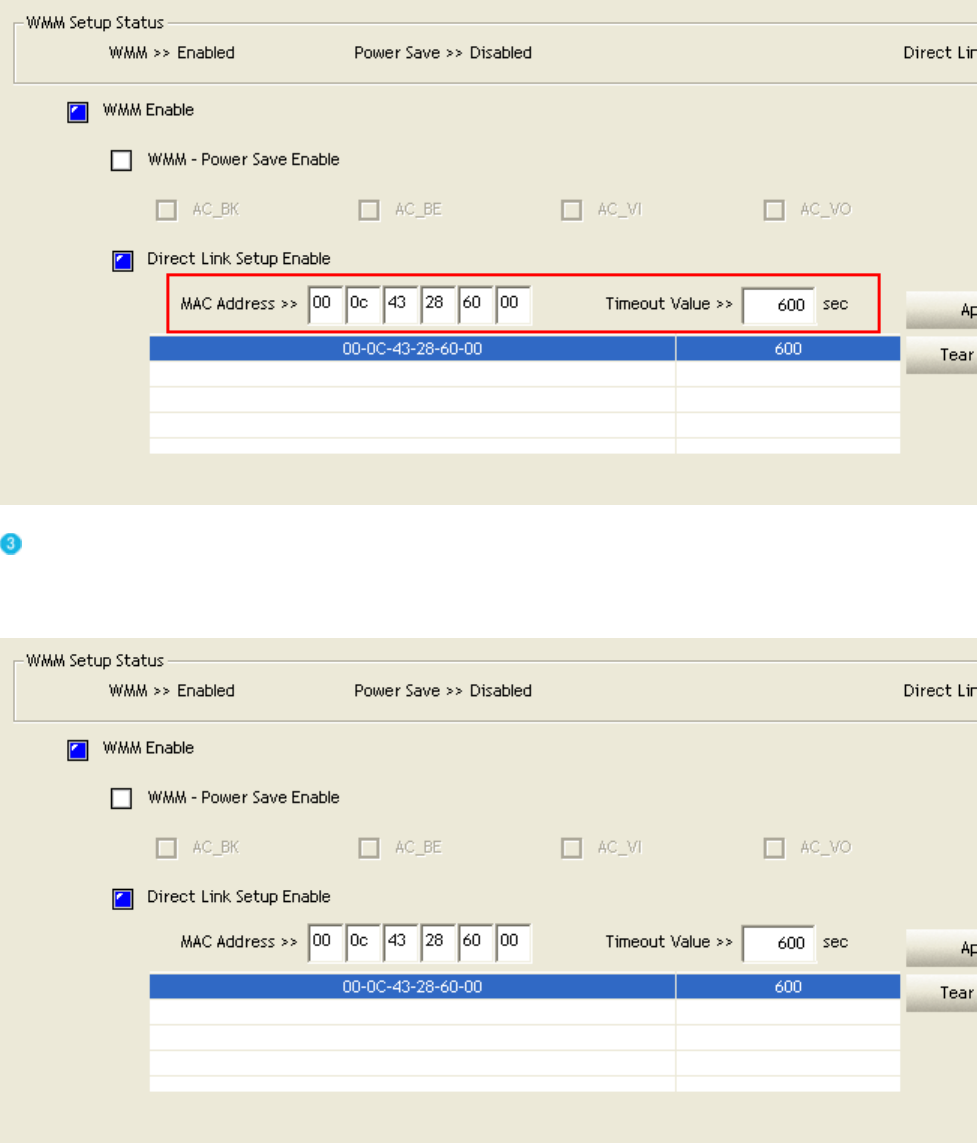Click last MAC Address octet field, lower panel
Screen dimensions: 977x1143
coord(513,943)
